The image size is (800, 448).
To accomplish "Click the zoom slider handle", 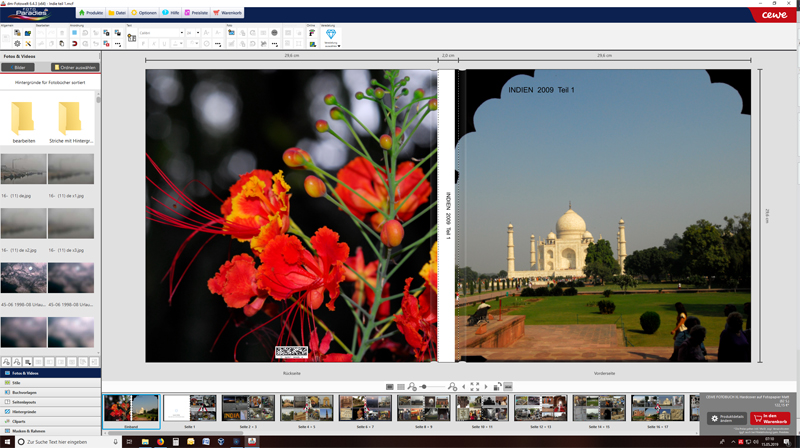I will (424, 386).
